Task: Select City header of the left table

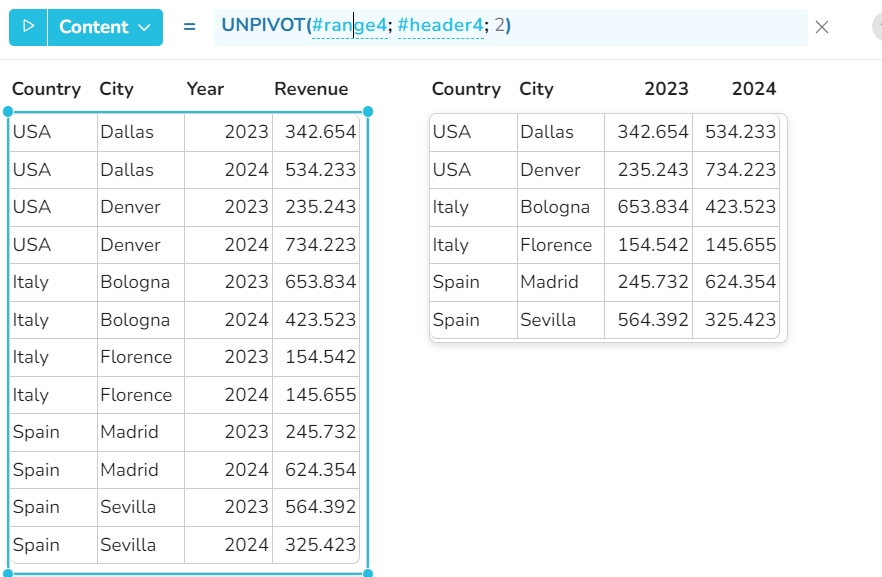Action: click(x=116, y=89)
